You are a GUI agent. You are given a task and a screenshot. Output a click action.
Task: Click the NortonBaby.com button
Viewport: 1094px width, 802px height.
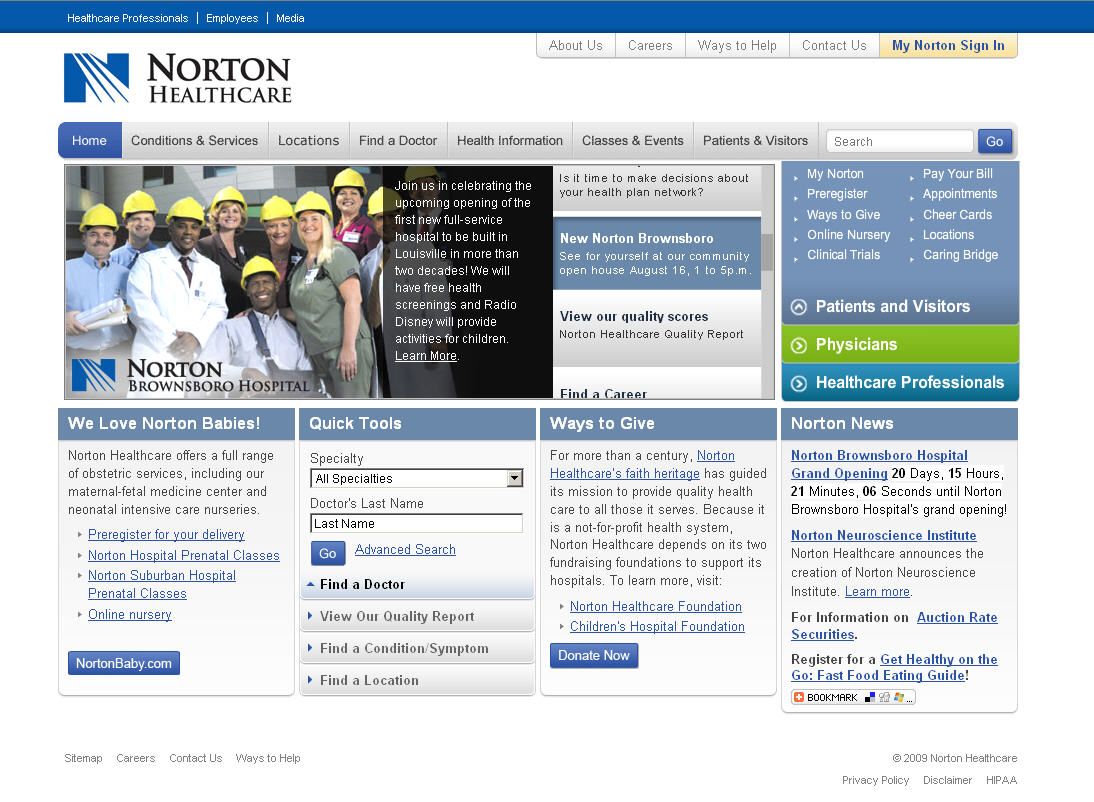pos(123,663)
